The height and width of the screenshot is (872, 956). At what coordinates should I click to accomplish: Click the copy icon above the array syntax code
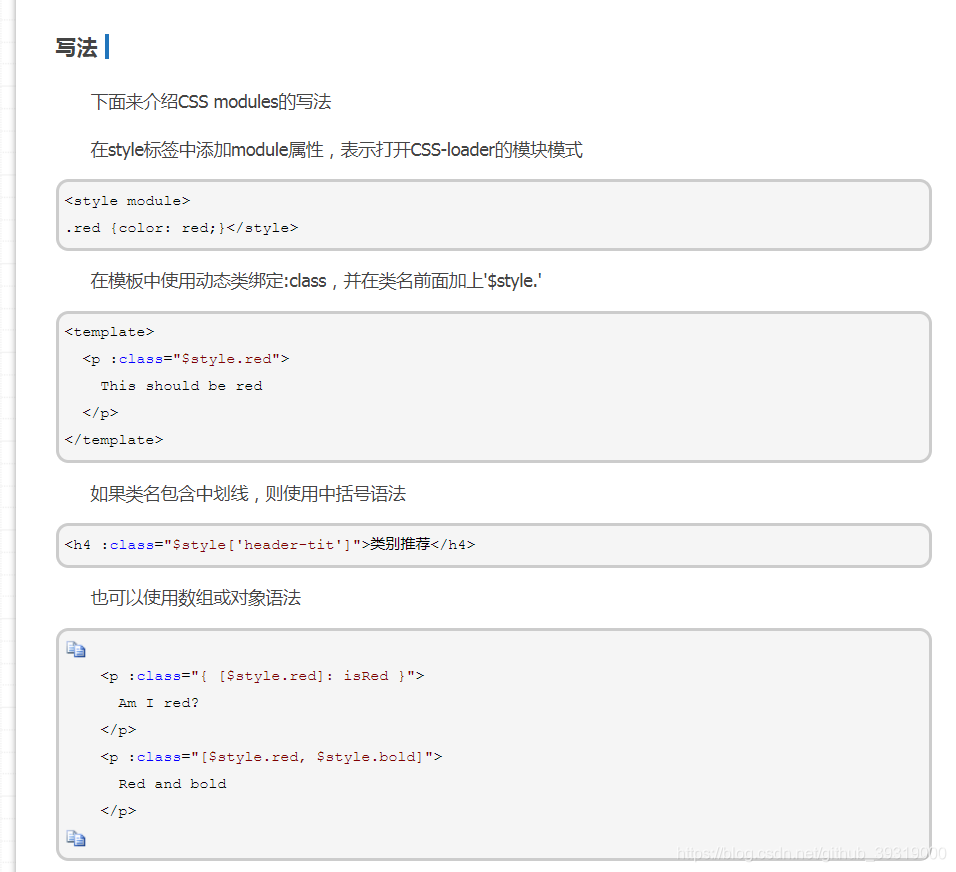[76, 649]
